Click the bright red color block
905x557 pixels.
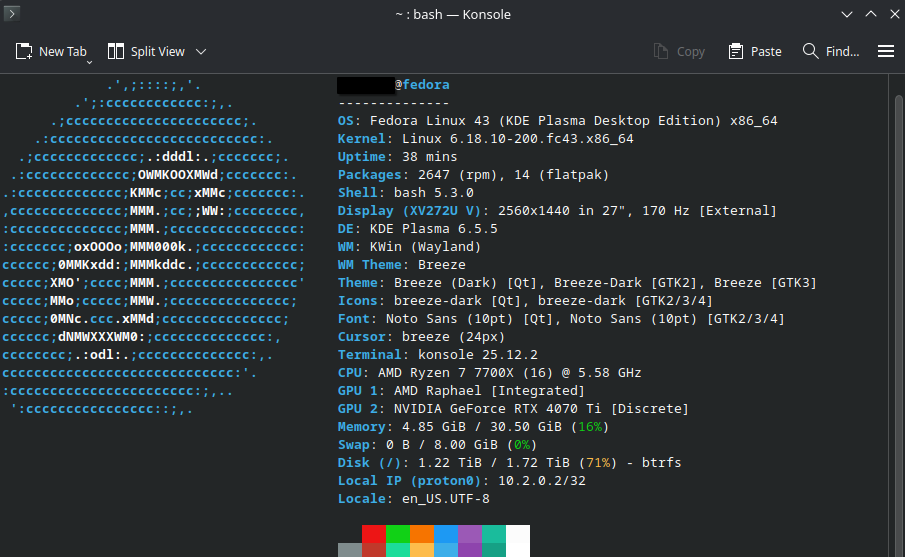[x=373, y=534]
